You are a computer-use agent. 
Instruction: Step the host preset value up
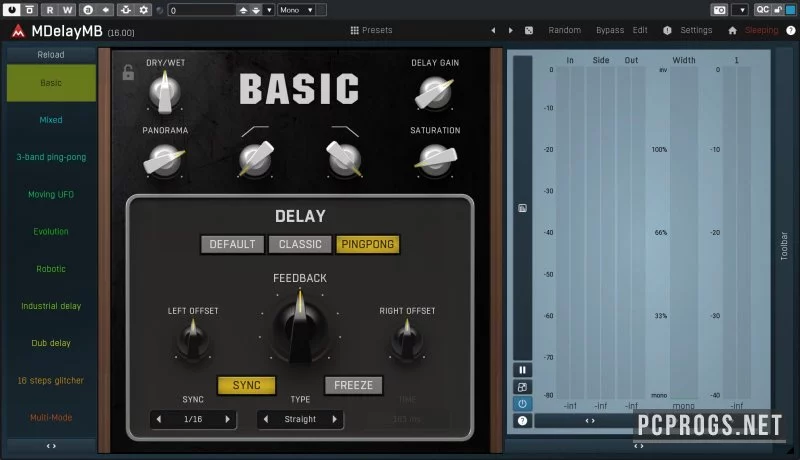(243, 10)
